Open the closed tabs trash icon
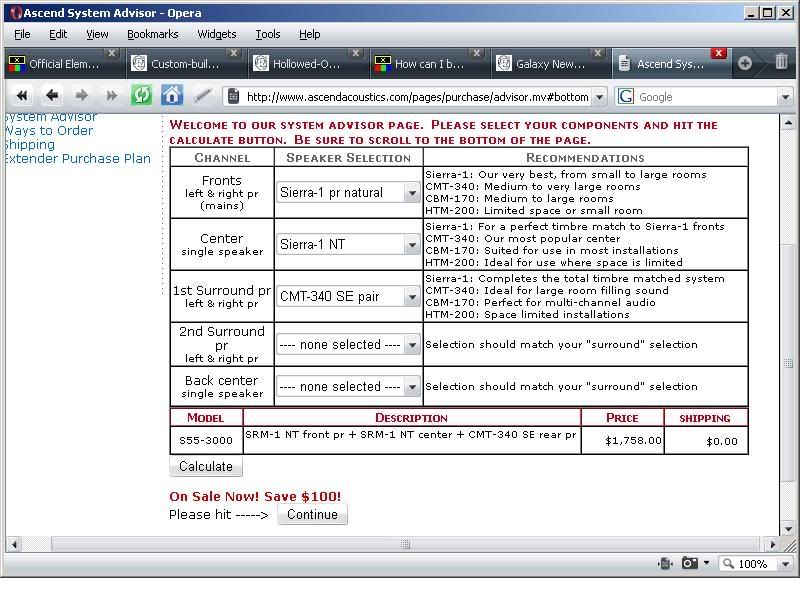The height and width of the screenshot is (598, 800). pyautogui.click(x=781, y=62)
